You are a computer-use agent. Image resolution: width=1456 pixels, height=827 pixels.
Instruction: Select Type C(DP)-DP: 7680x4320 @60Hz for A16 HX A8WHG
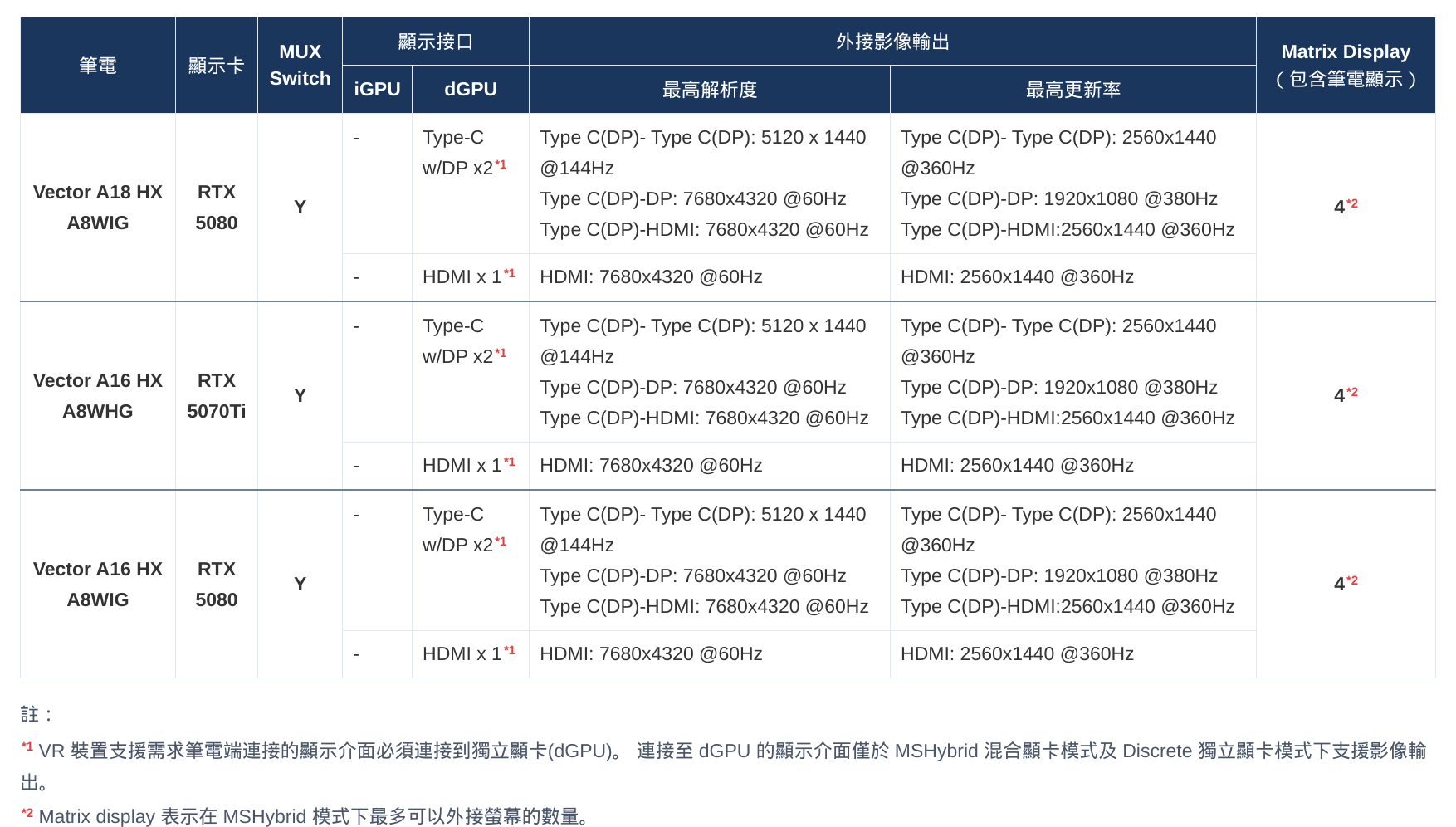pyautogui.click(x=693, y=388)
